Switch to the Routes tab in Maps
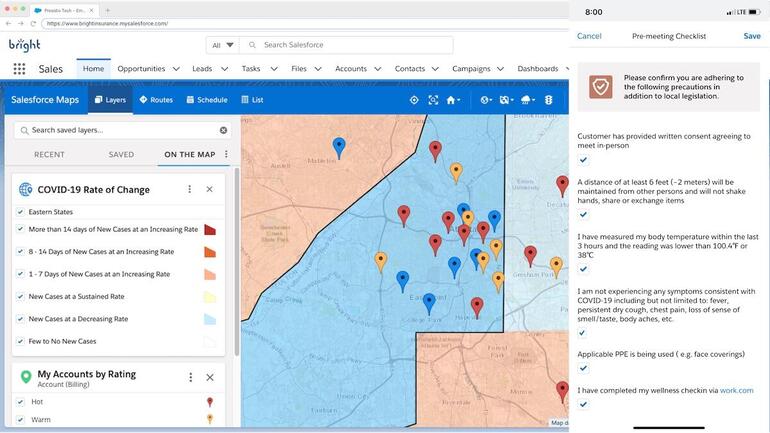 coord(156,100)
